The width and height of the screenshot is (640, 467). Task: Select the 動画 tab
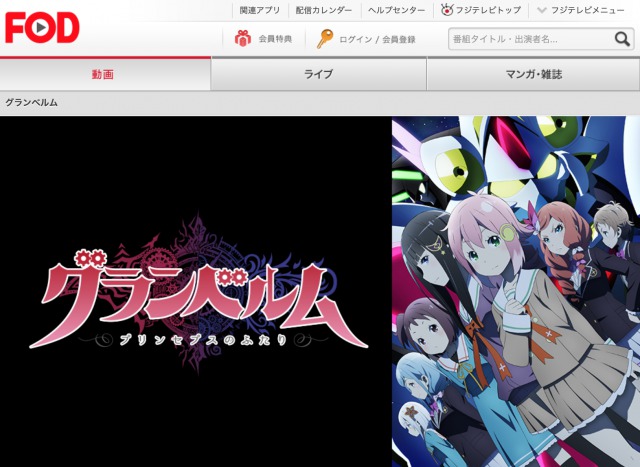(105, 74)
